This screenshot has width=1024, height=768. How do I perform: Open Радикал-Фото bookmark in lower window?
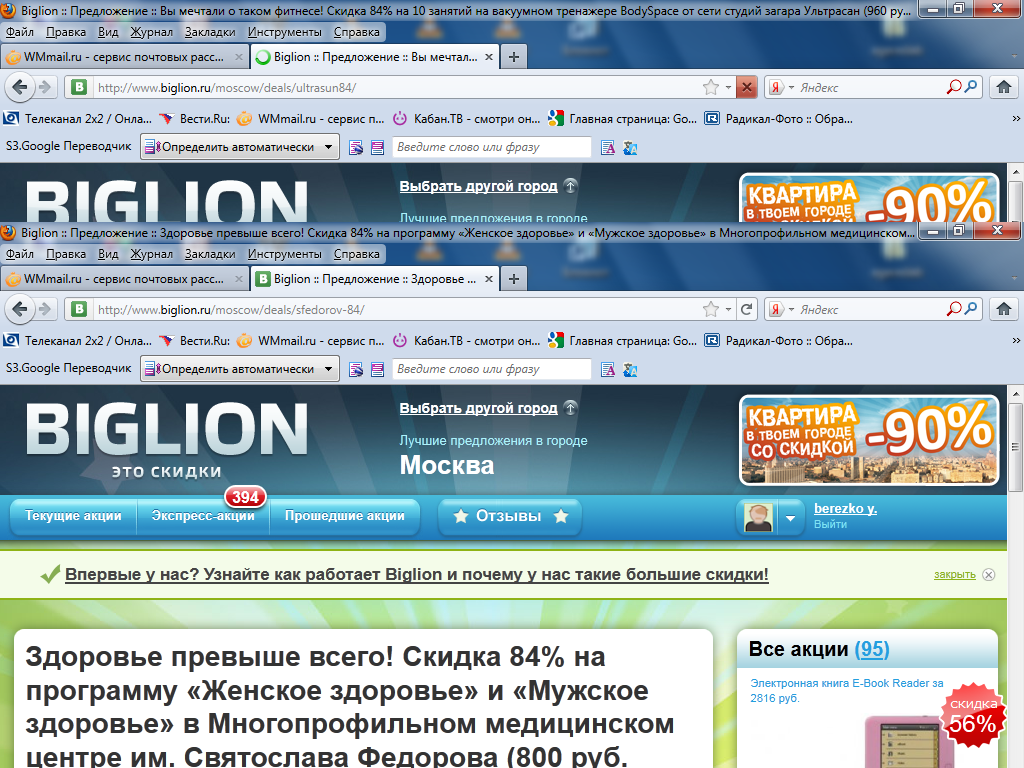(x=778, y=340)
